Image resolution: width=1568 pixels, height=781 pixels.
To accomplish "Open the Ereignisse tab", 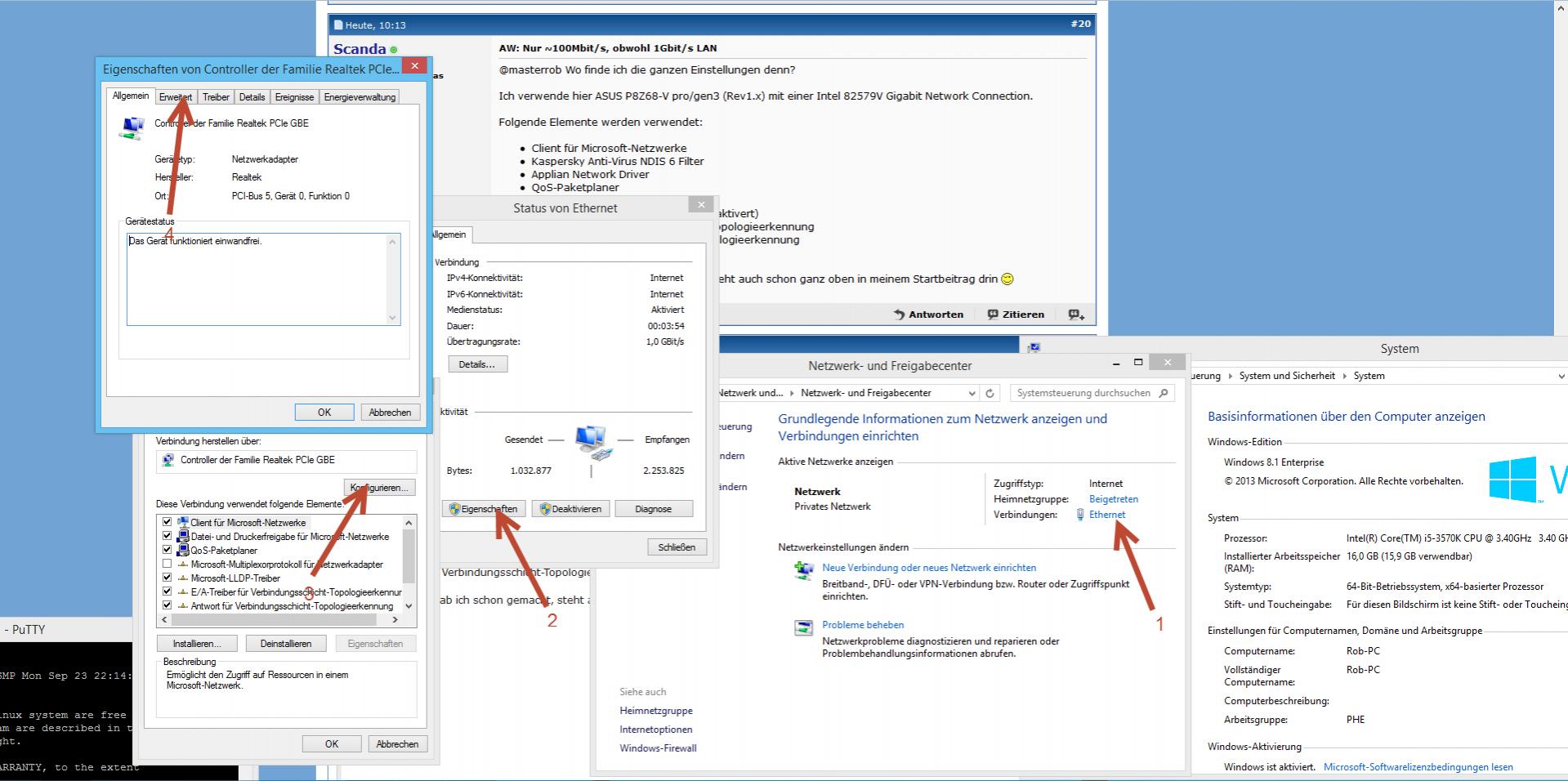I will [x=294, y=97].
